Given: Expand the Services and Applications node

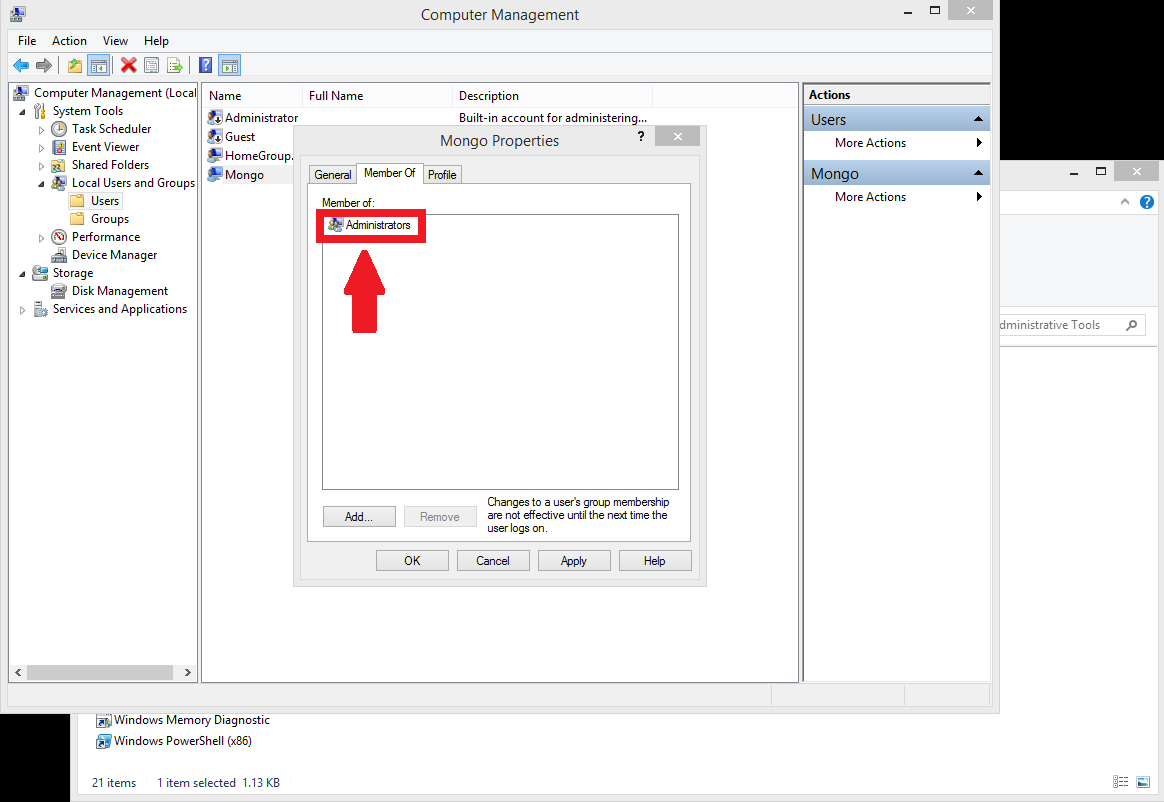Looking at the screenshot, I should pos(21,309).
